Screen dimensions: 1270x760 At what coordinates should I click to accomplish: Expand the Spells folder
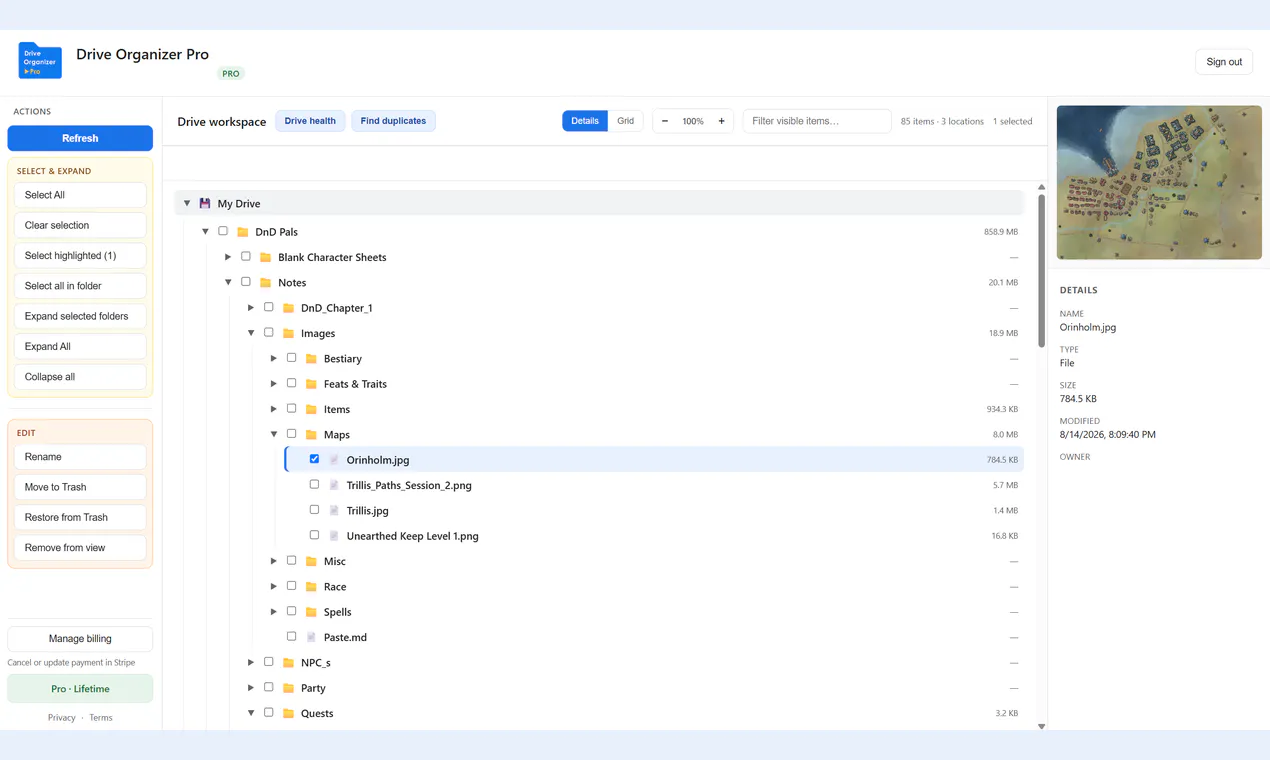(274, 612)
